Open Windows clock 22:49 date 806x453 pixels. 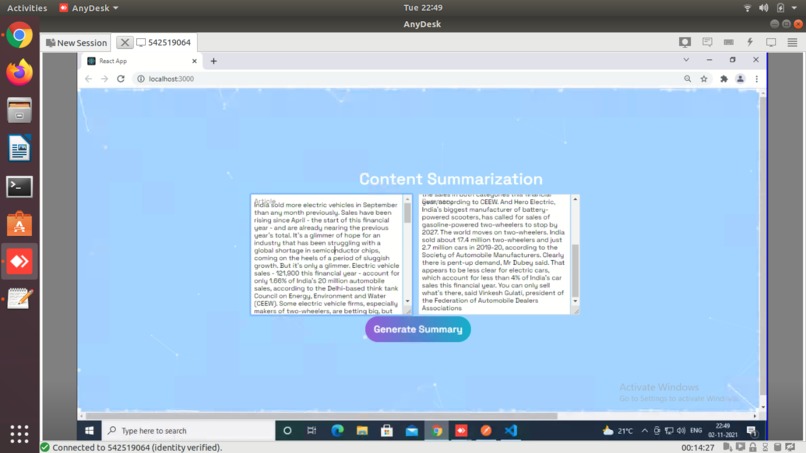(723, 430)
